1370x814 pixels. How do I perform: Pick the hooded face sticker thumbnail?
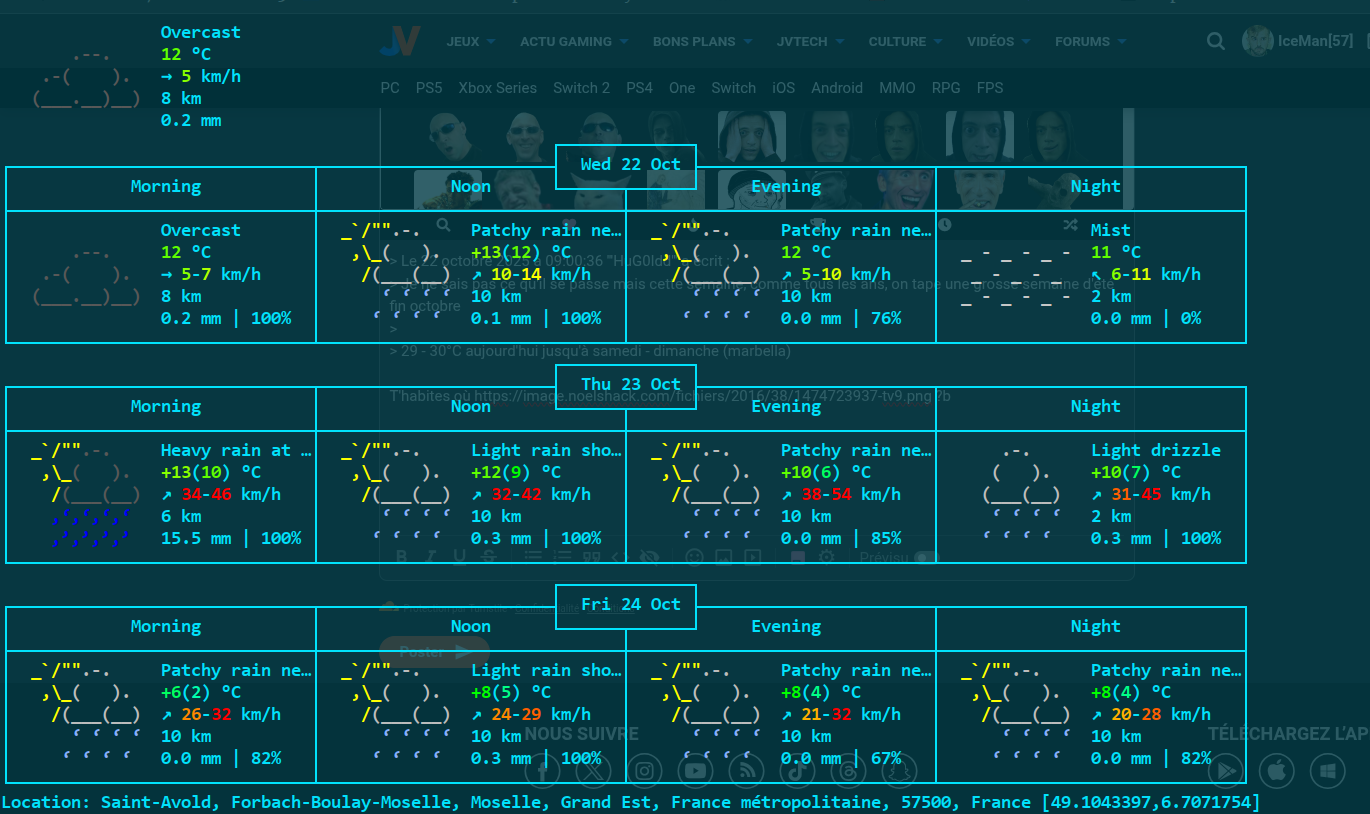coord(752,137)
